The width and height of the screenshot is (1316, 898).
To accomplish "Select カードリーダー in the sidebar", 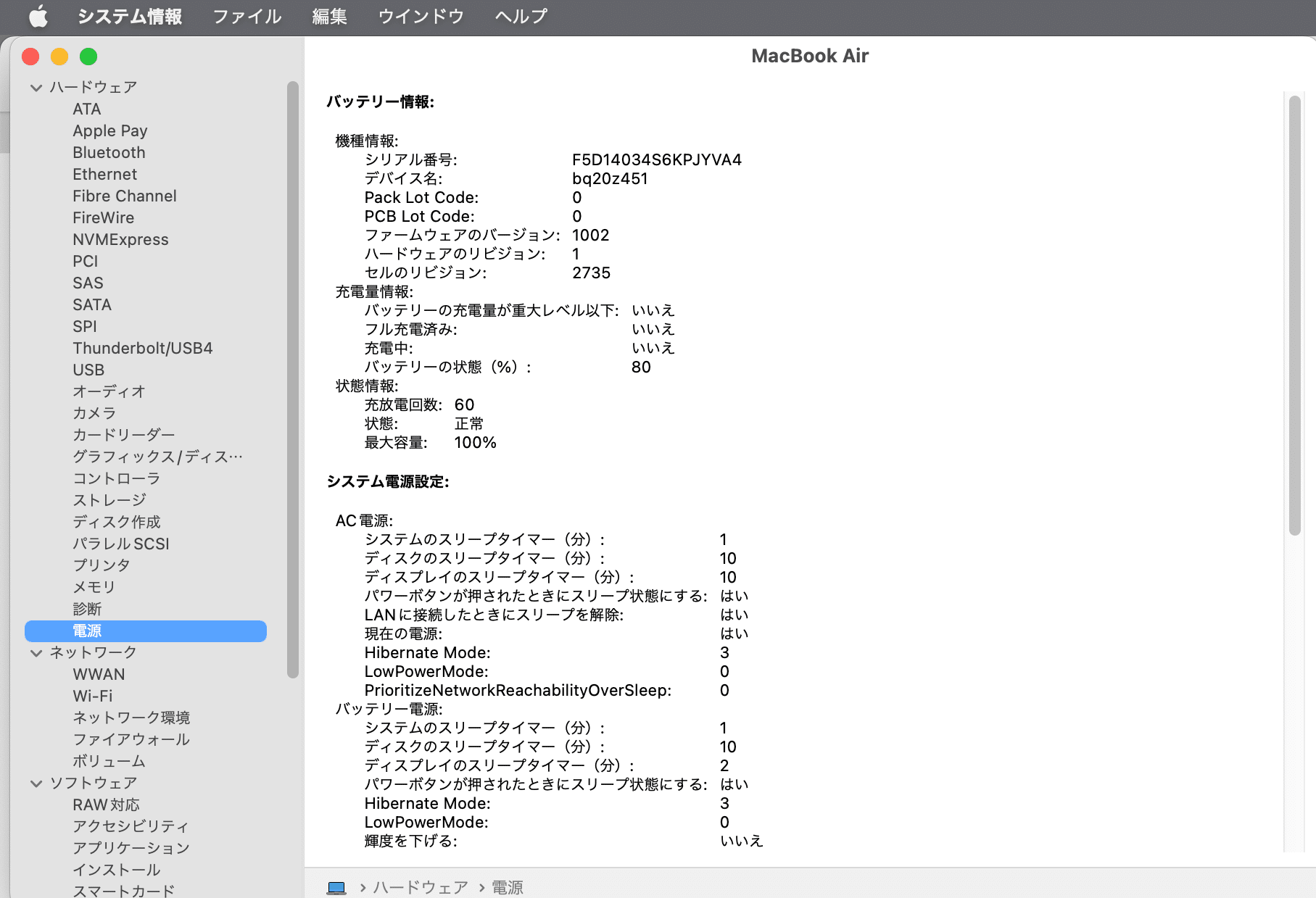I will tap(124, 435).
